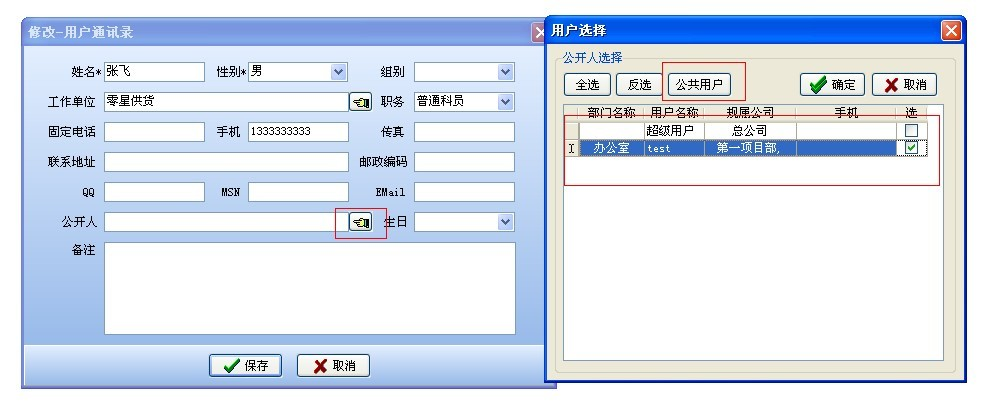Open the 生日 date dropdown

click(x=506, y=221)
